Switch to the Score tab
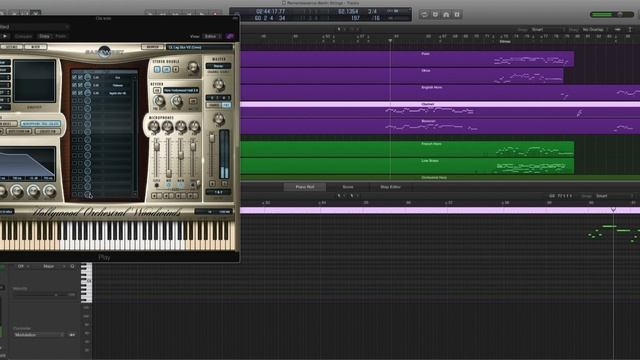Image resolution: width=640 pixels, height=360 pixels. coord(348,187)
